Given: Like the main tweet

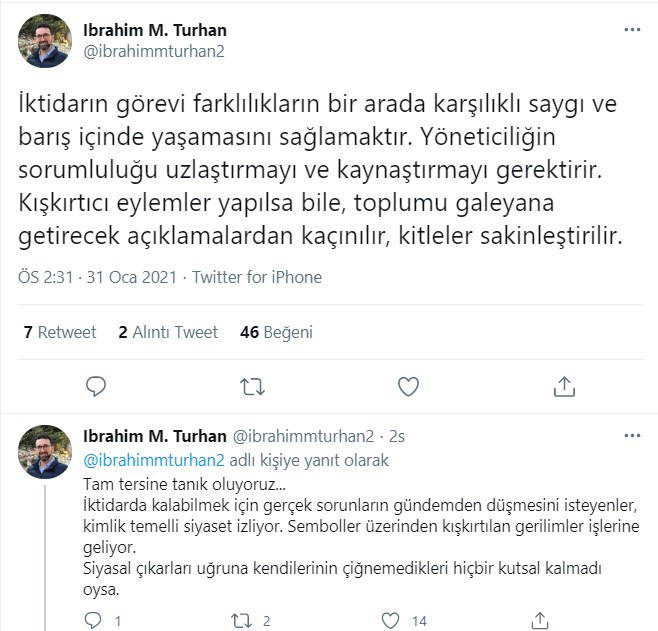Looking at the screenshot, I should tap(408, 386).
